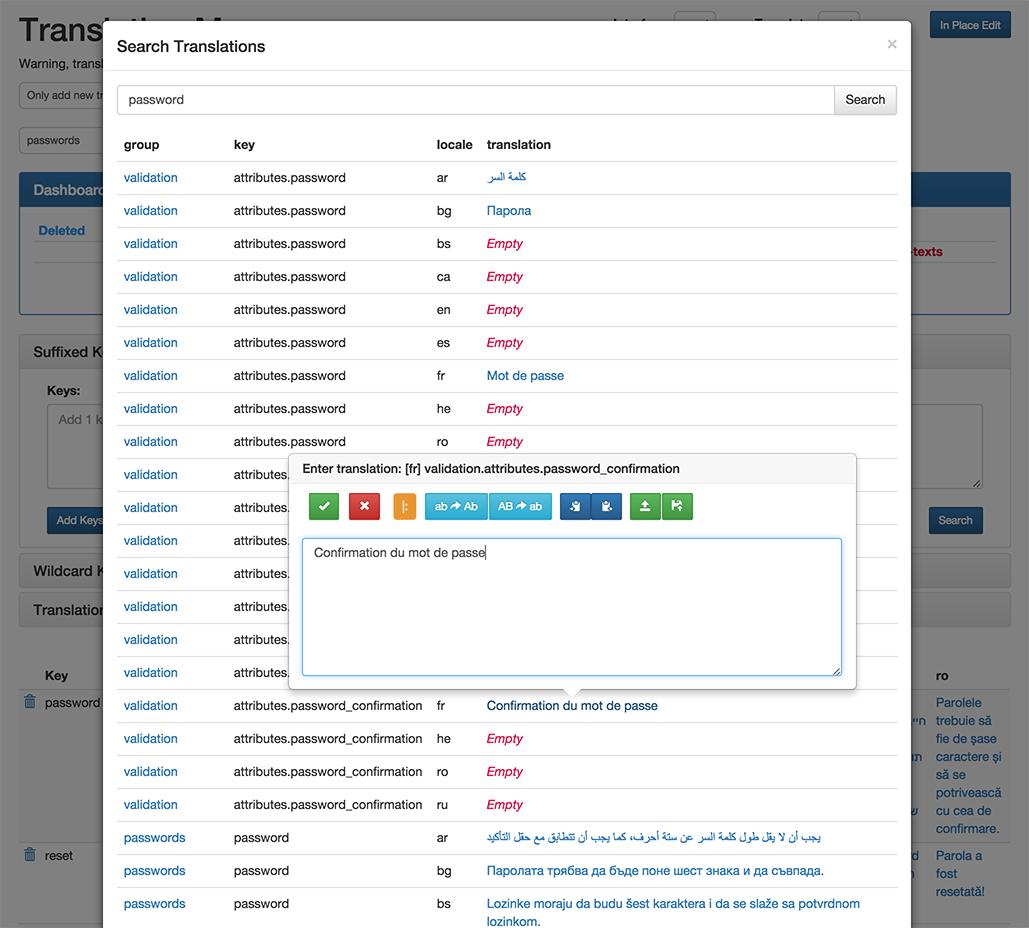The height and width of the screenshot is (928, 1029).
Task: Click the 'Enter translation' popover title
Action: 491,469
